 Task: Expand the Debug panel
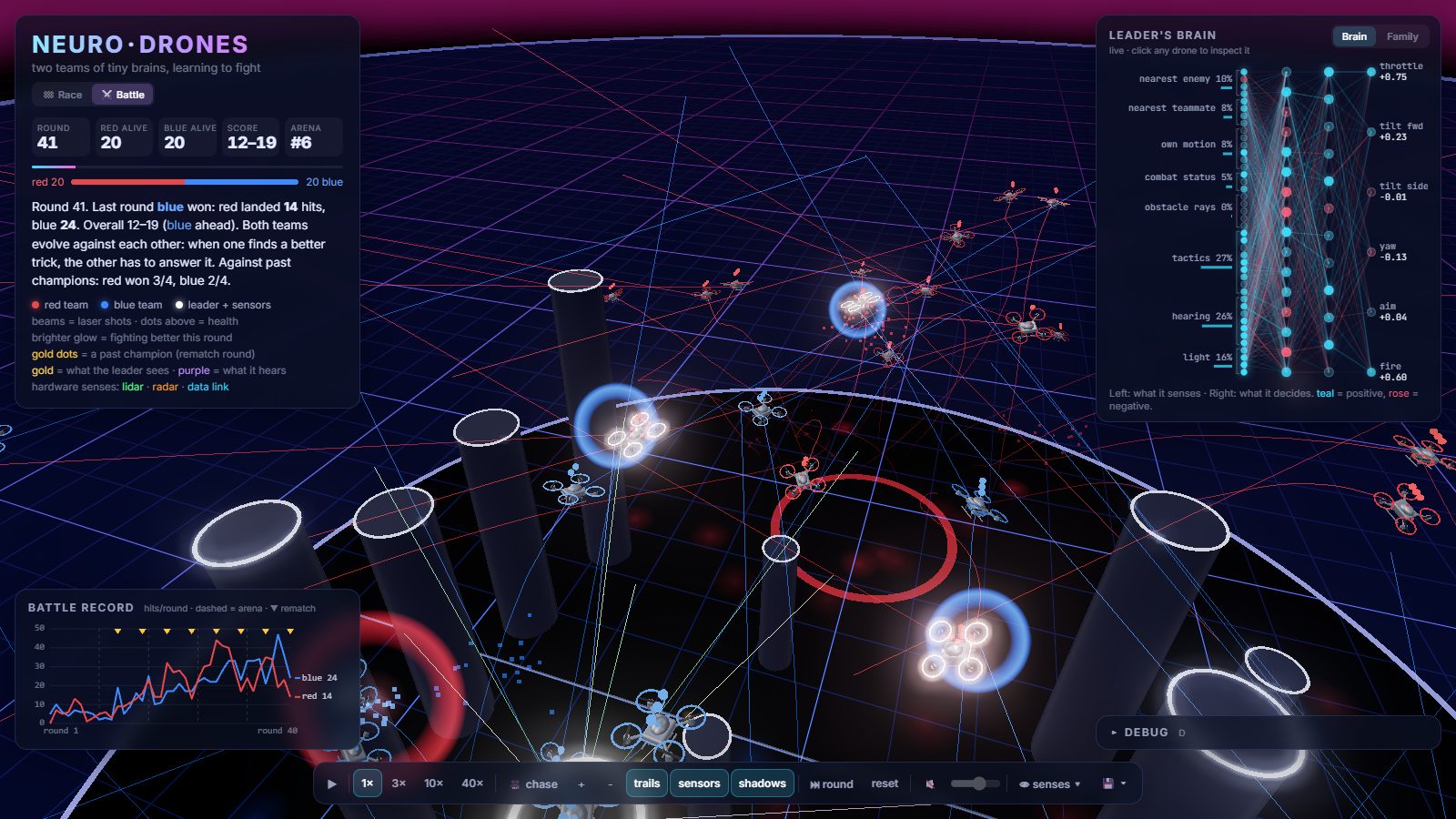point(1268,733)
